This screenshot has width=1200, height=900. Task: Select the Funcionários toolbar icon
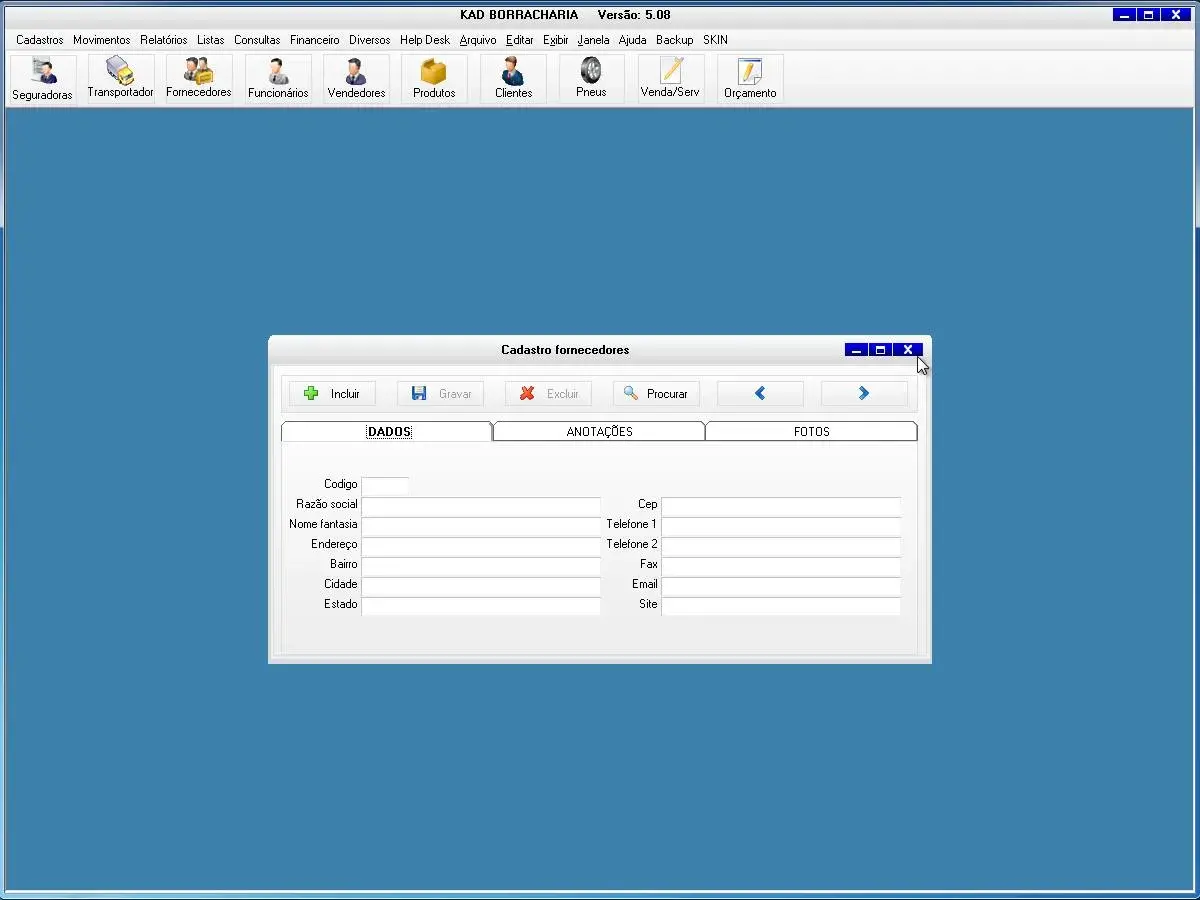click(278, 78)
